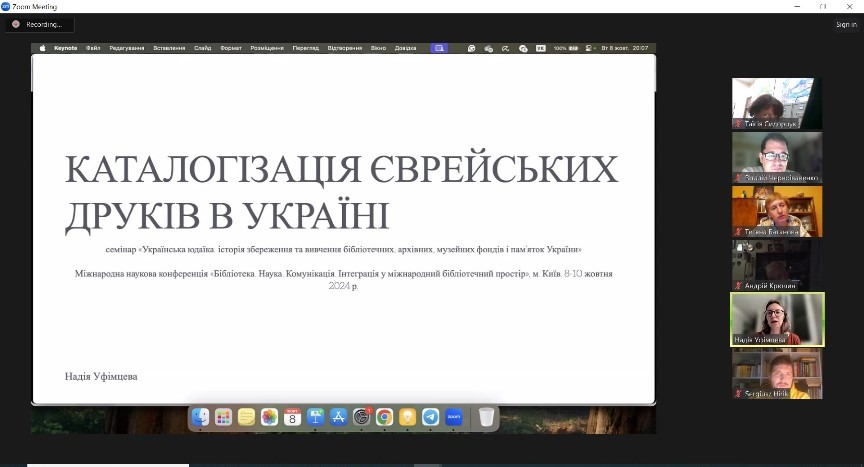
Task: Open the Apple menu
Action: tap(43, 47)
